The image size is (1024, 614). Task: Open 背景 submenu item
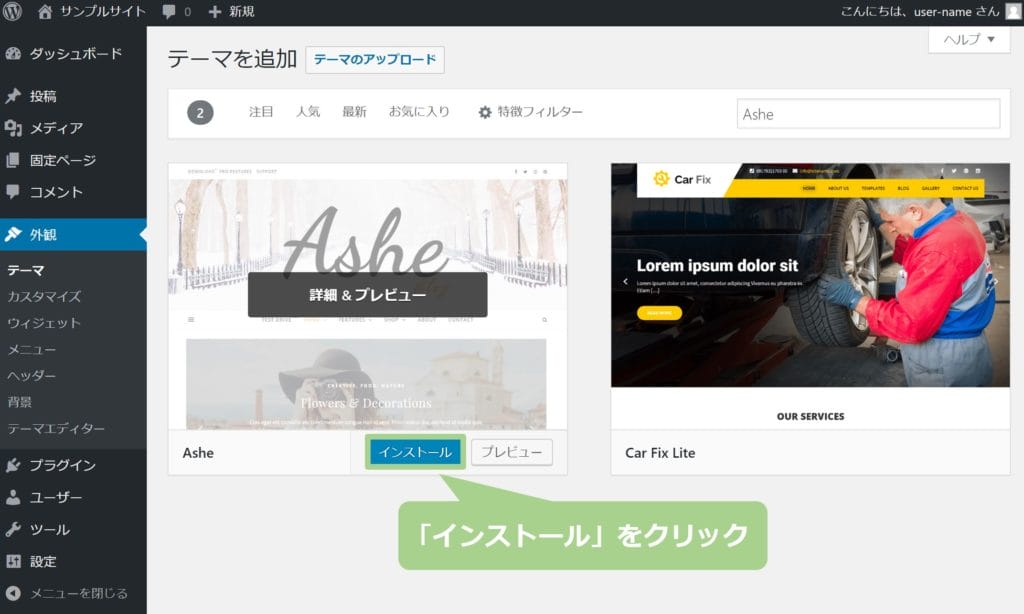tap(20, 402)
